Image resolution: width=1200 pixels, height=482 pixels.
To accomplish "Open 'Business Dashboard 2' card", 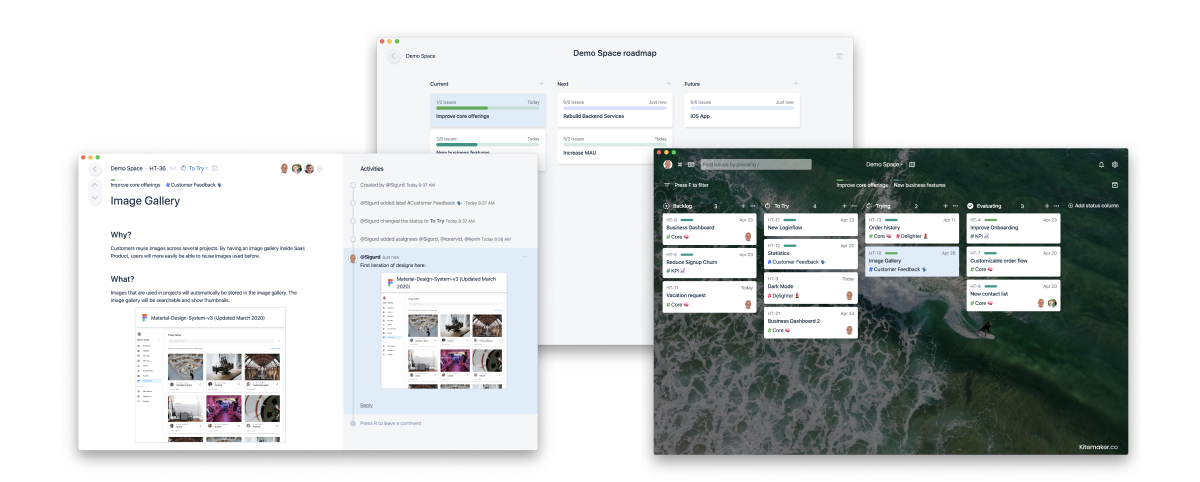I will 809,322.
